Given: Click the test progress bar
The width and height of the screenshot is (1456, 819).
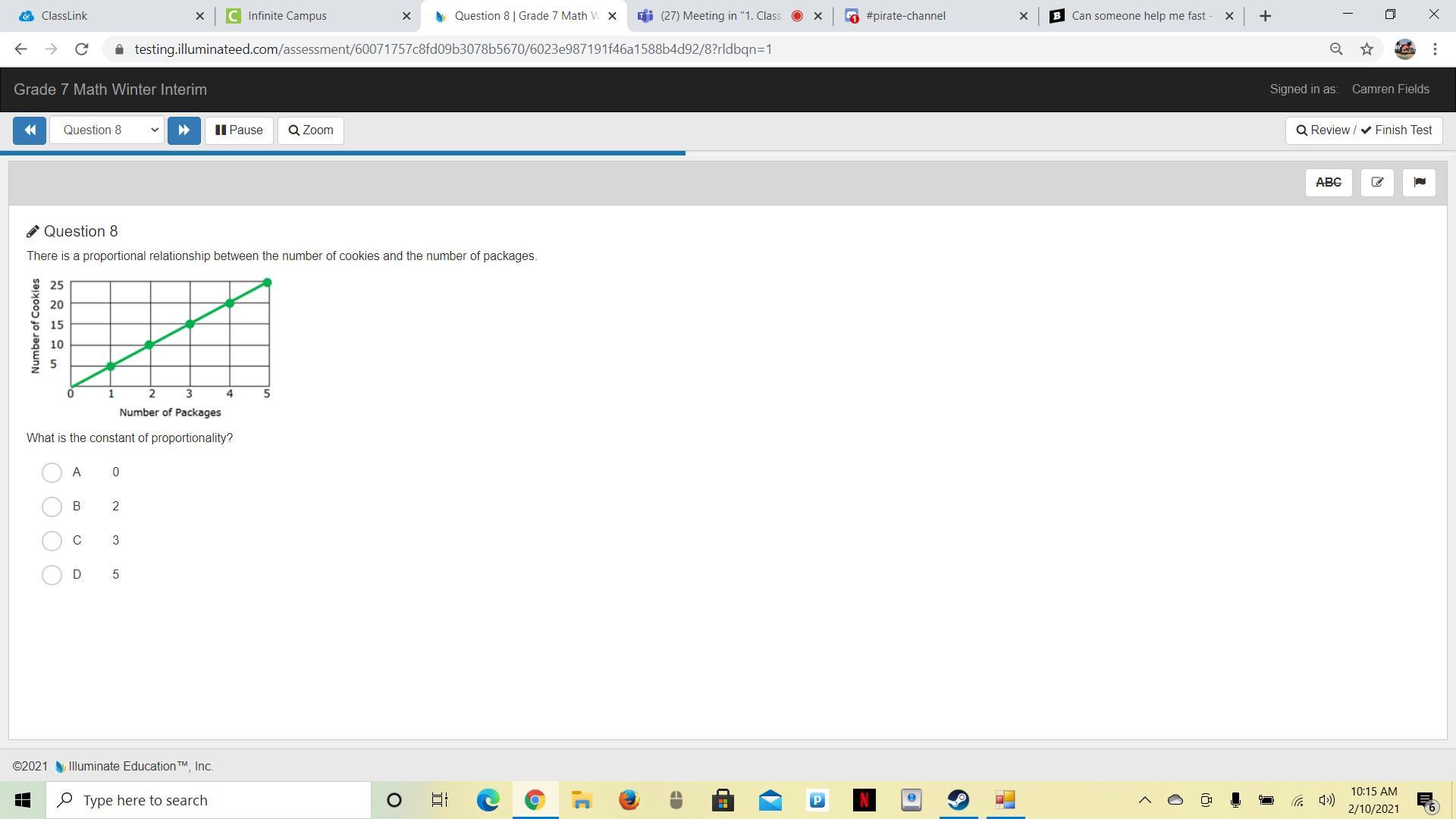Looking at the screenshot, I should click(x=343, y=153).
